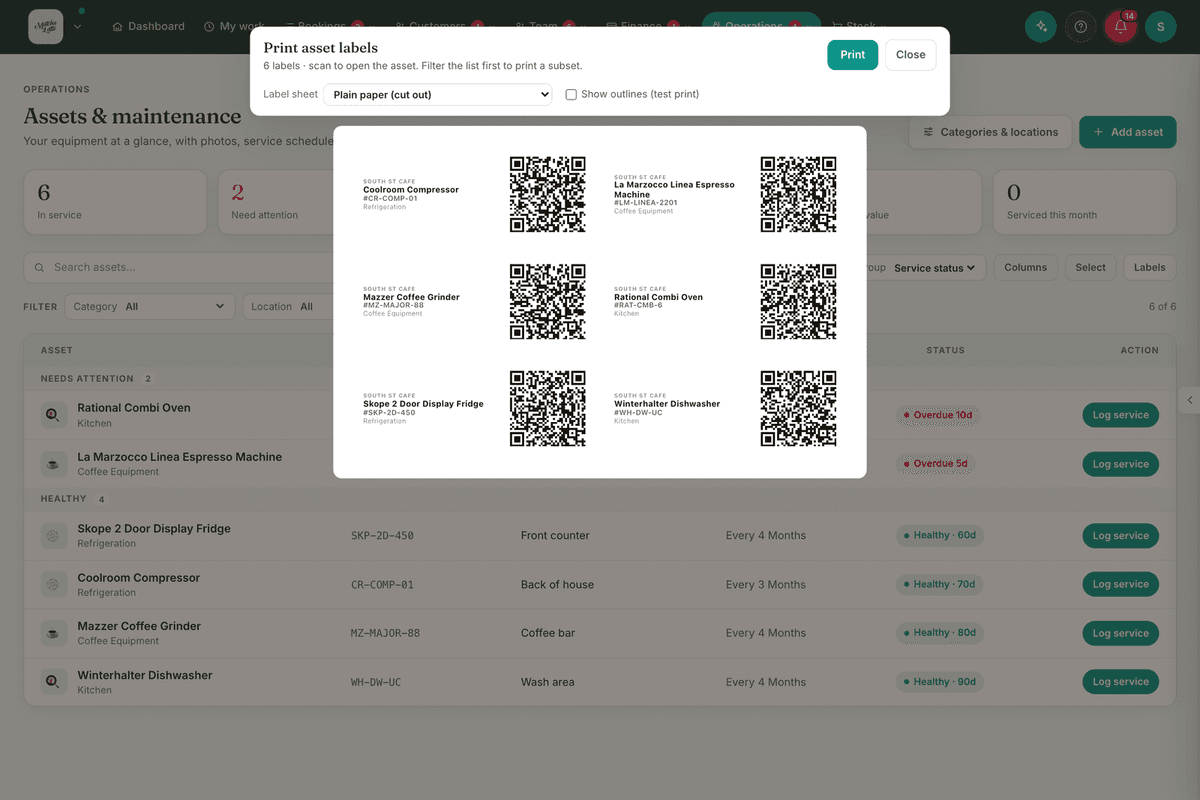Screen dimensions: 1200x800
Task: Enable Show outlines (test print) checkbox
Action: click(571, 94)
